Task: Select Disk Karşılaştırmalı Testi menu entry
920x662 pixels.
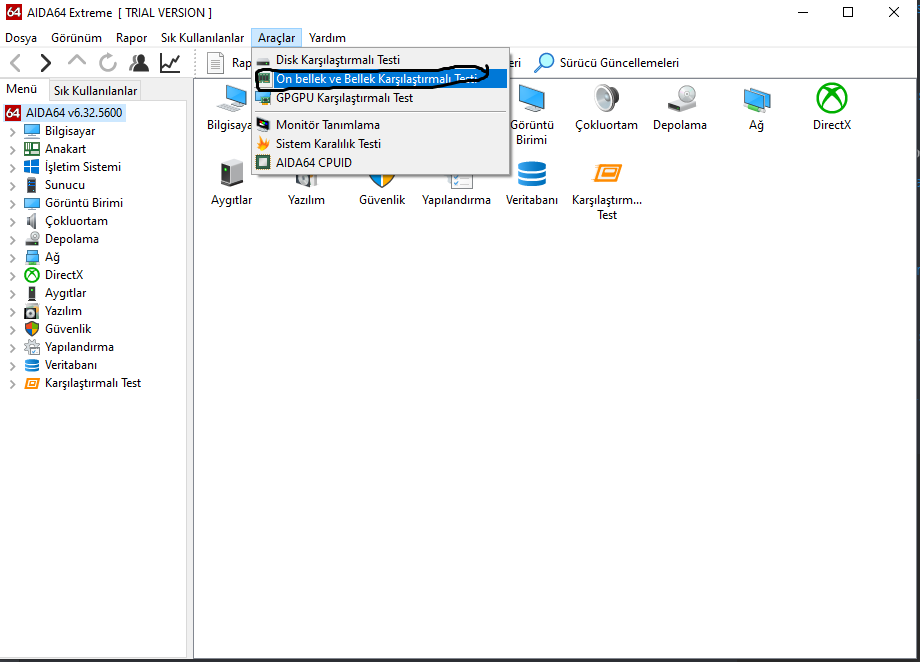Action: 380,60
